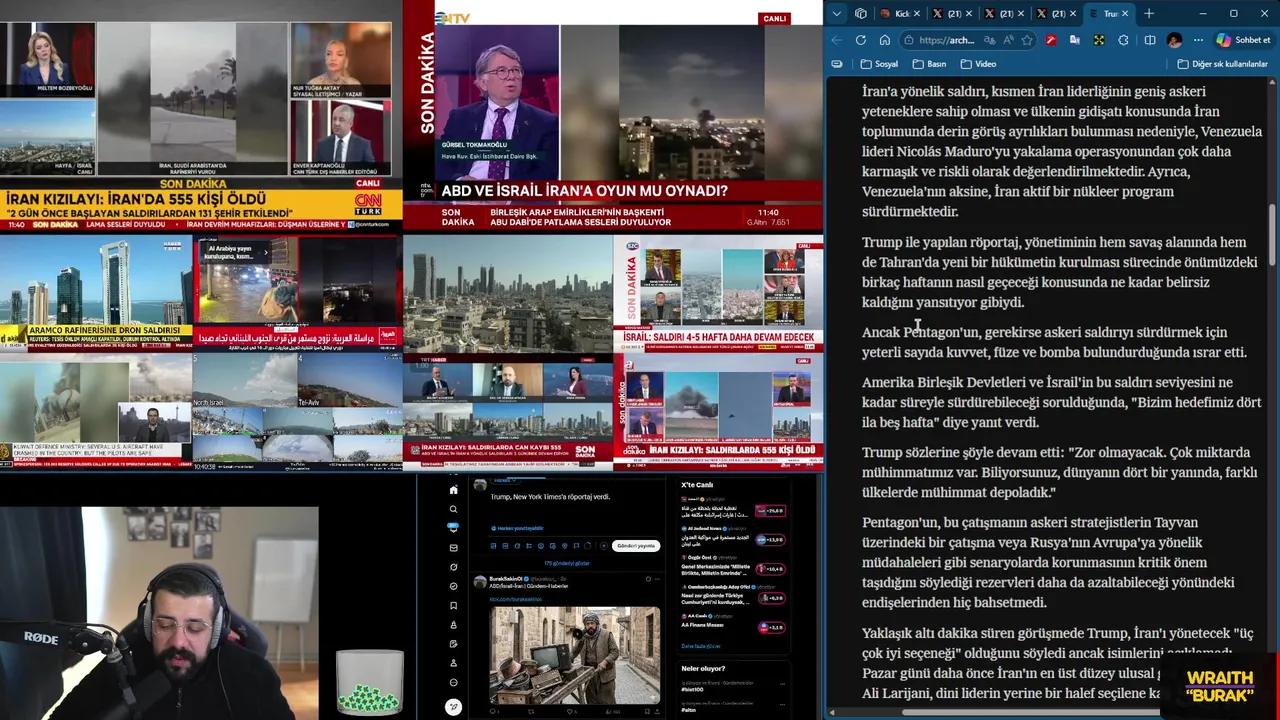This screenshot has height=720, width=1280.
Task: Reload the current page
Action: pos(861,40)
